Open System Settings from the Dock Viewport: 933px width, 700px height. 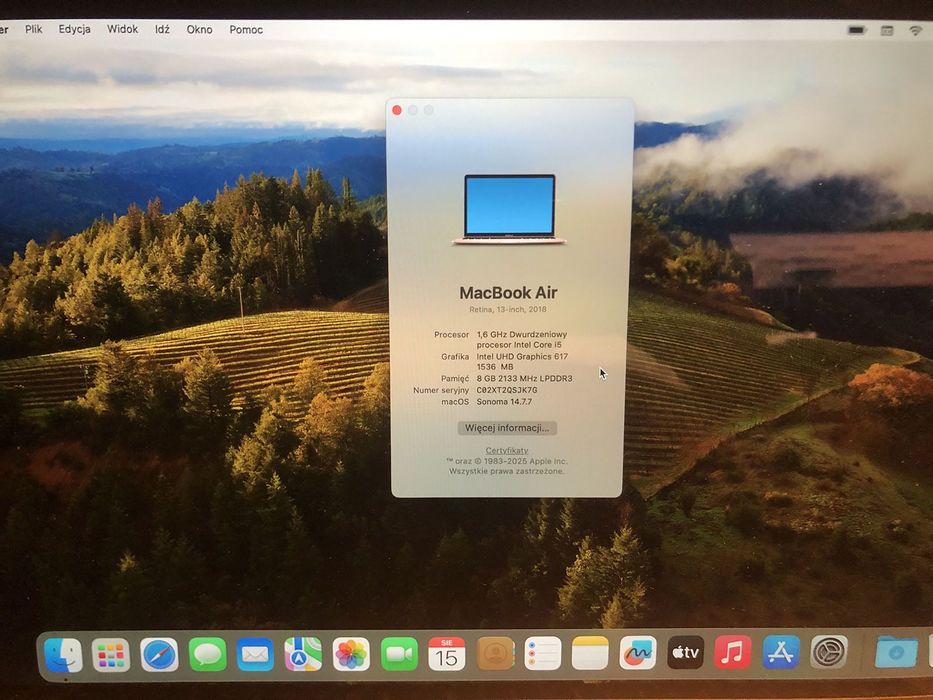[829, 652]
